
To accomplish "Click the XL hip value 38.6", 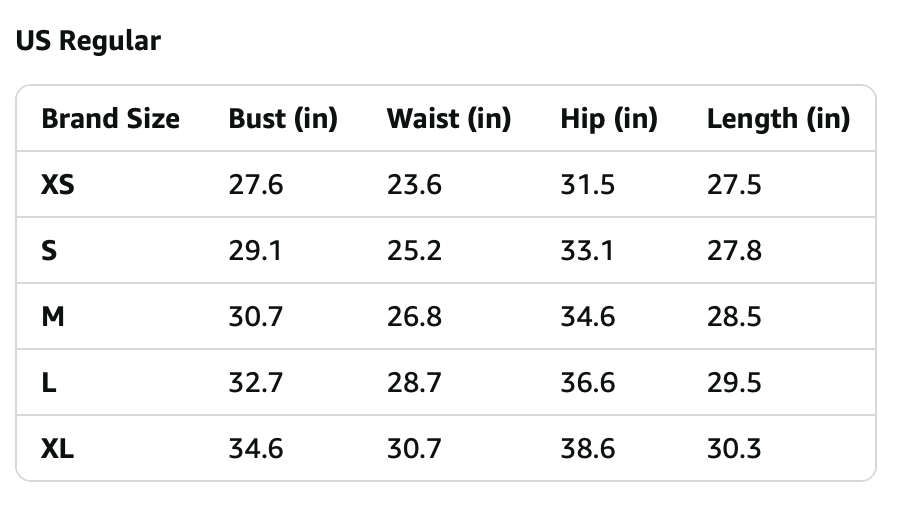I will (x=587, y=449).
